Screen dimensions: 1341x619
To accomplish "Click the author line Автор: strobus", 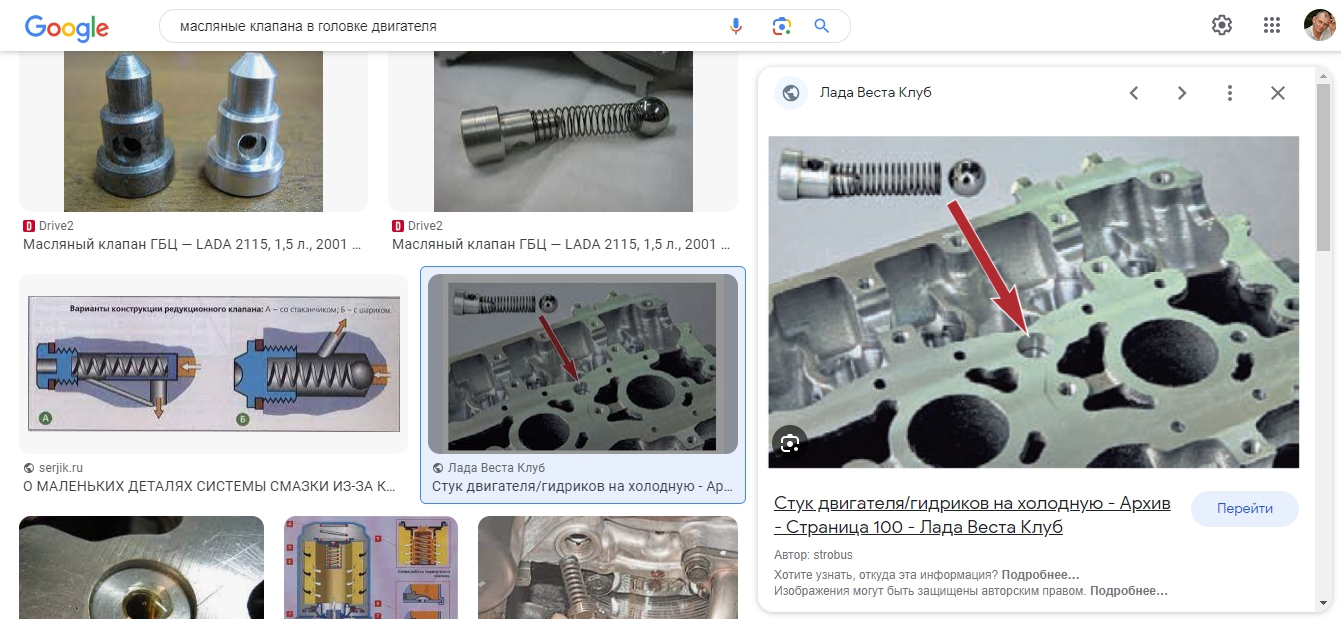I will (x=813, y=555).
